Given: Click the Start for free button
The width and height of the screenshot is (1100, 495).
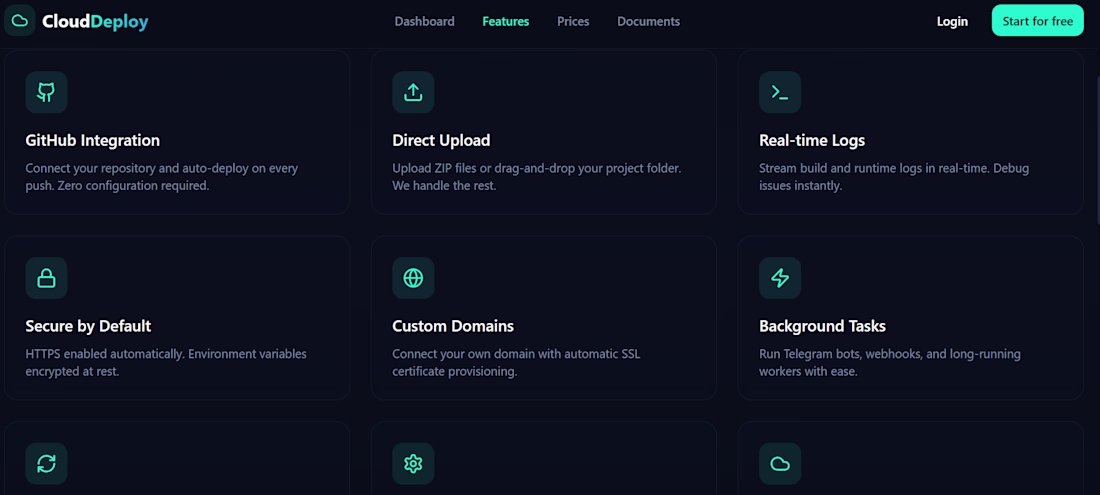Looking at the screenshot, I should (1038, 20).
